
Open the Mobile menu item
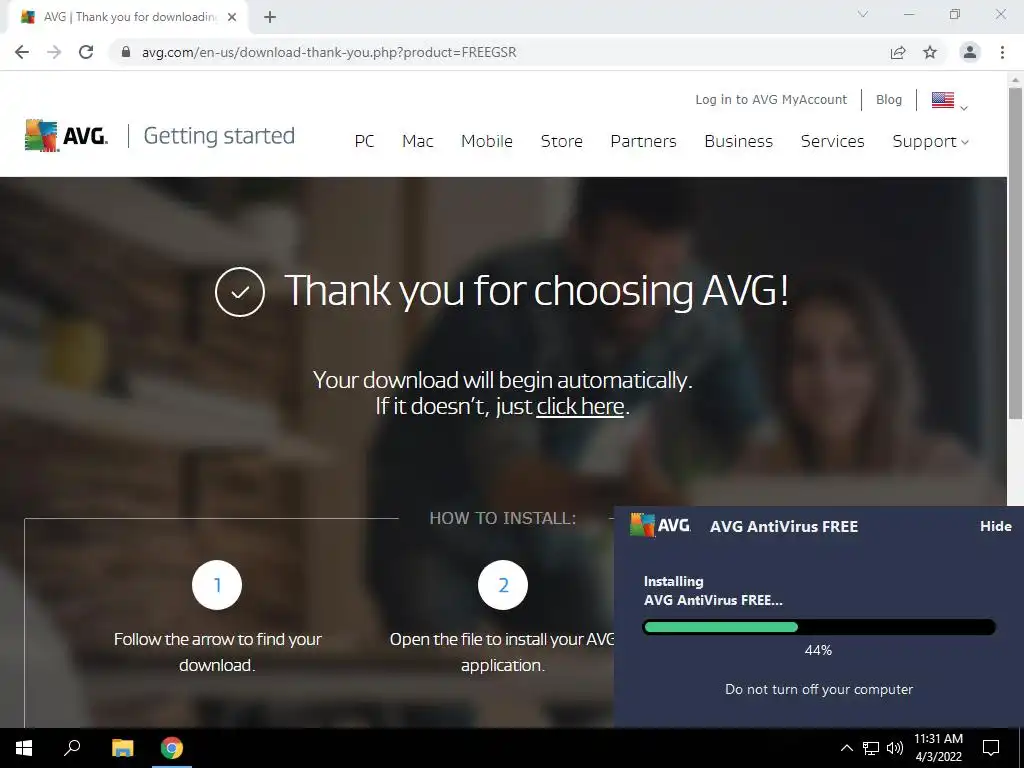point(487,141)
